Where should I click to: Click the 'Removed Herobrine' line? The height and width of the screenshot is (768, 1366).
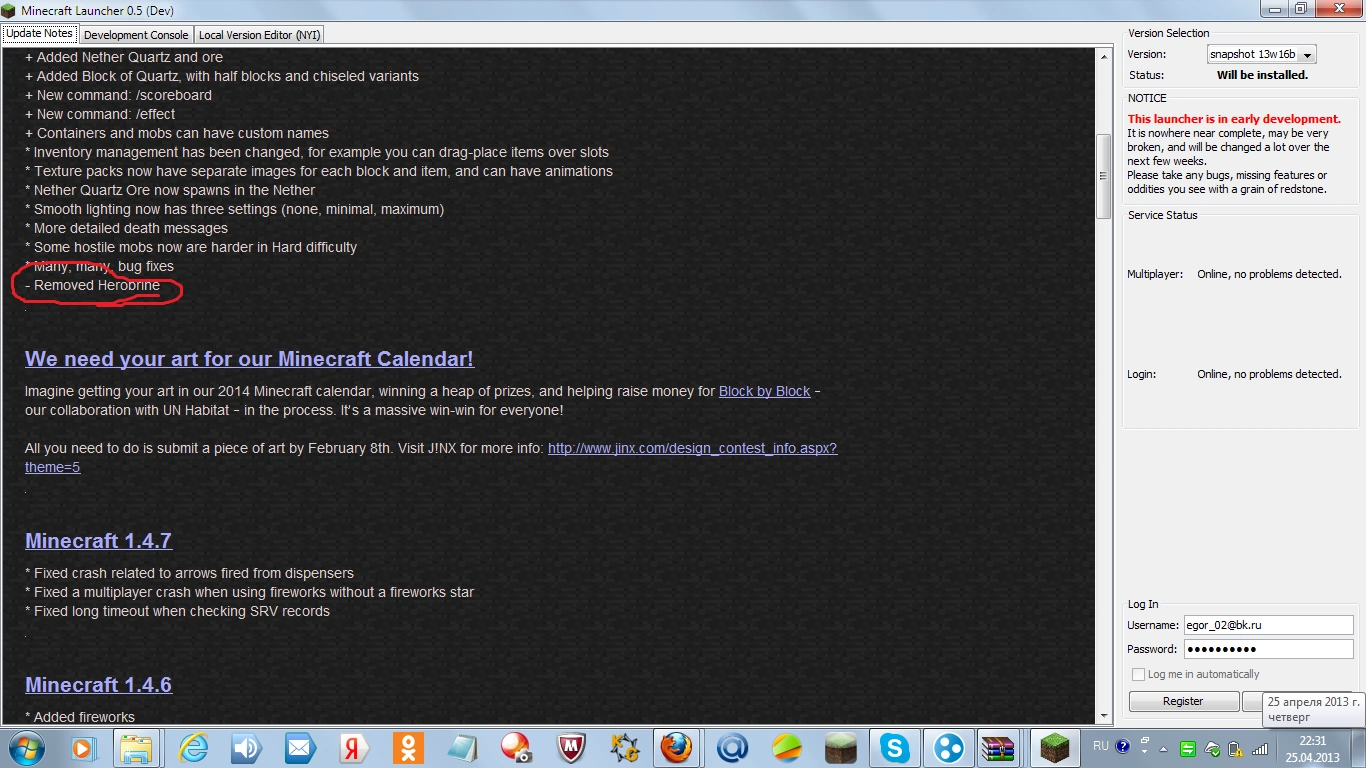click(x=92, y=285)
